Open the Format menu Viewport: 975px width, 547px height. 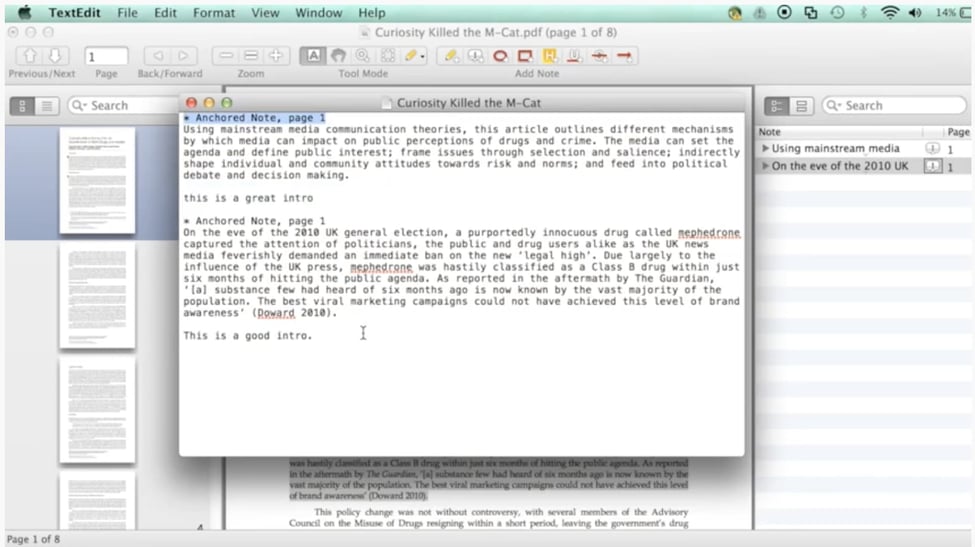tap(214, 13)
